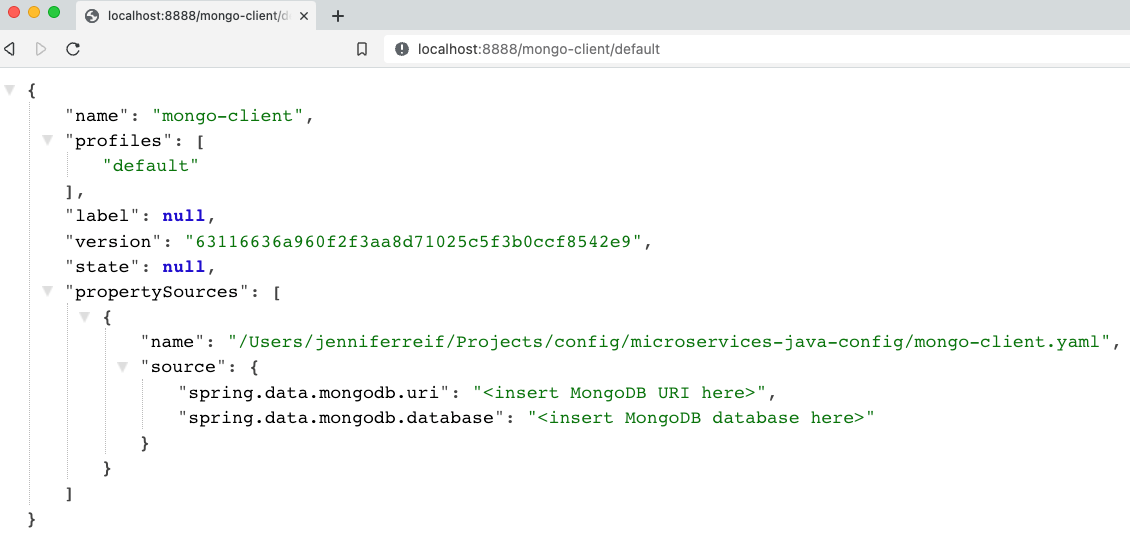This screenshot has height=537, width=1130.
Task: Go back using the back arrow
Action: pyautogui.click(x=9, y=49)
